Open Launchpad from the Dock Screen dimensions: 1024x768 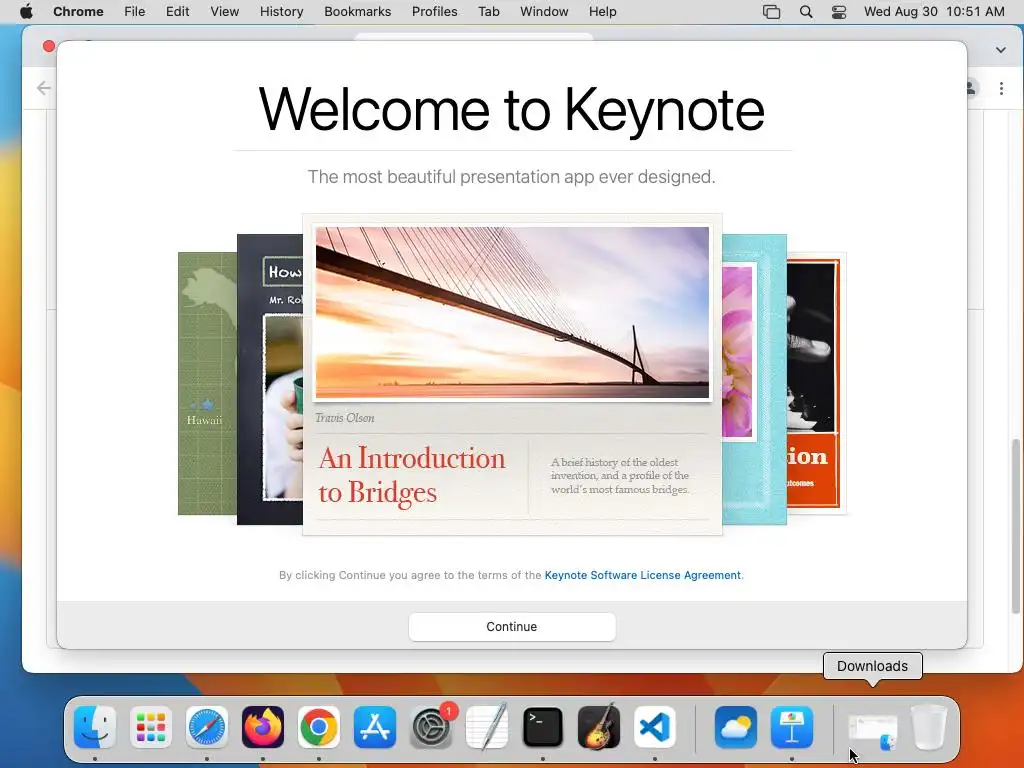pos(151,727)
